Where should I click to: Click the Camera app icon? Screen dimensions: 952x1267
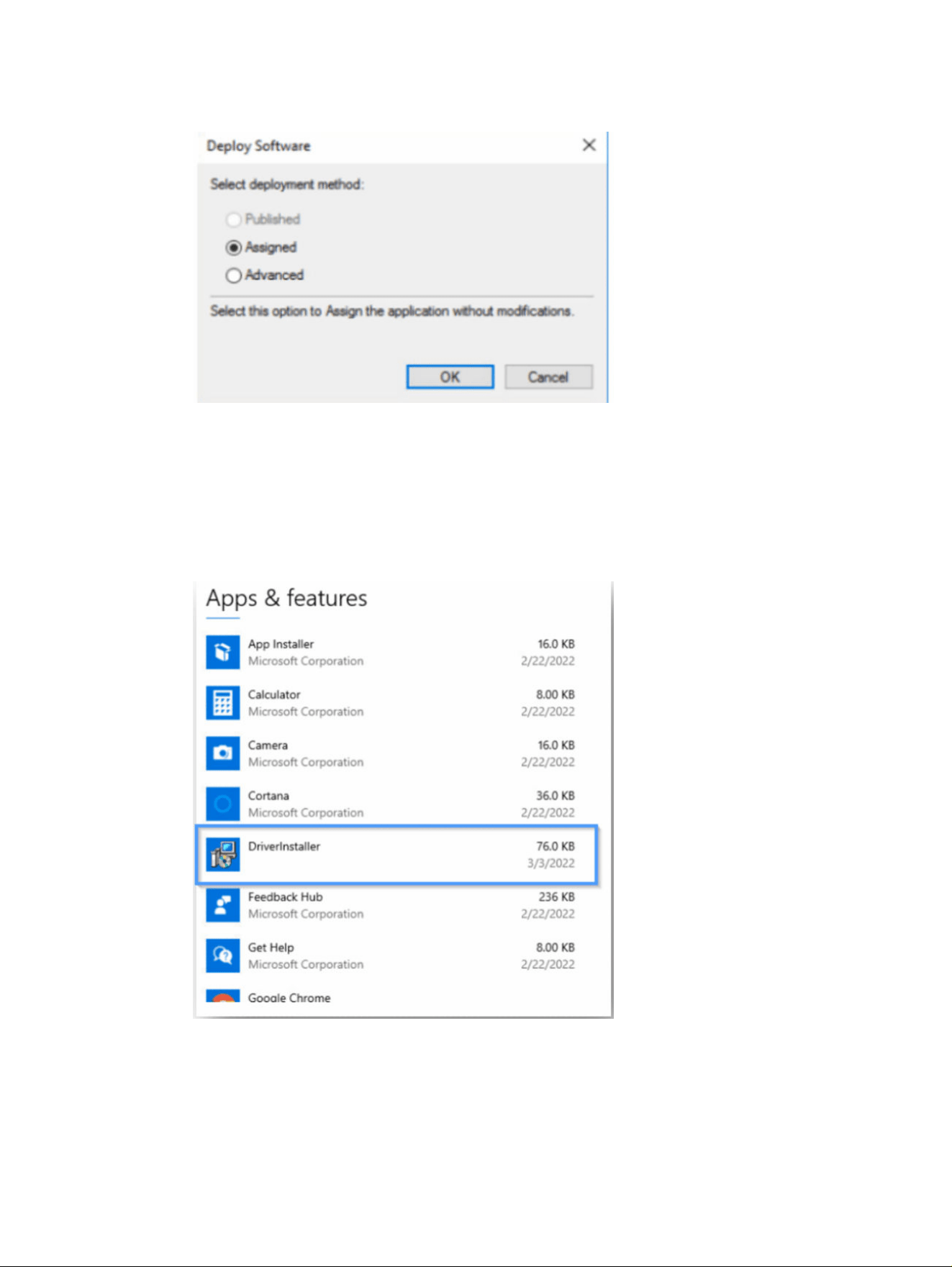[x=223, y=753]
